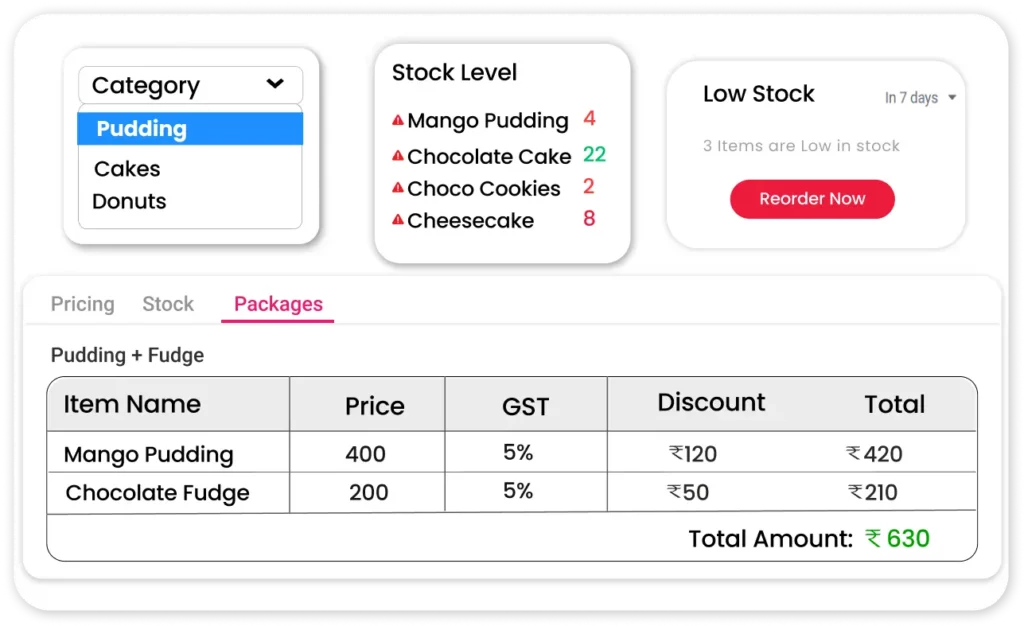Click the warning icon beside Chocolate Cake

coord(398,156)
